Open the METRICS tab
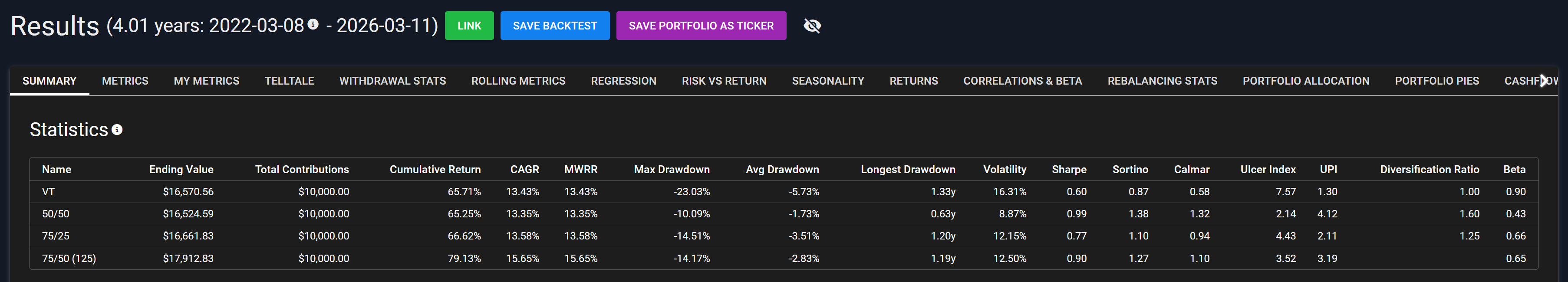This screenshot has width=1568, height=282. pyautogui.click(x=125, y=81)
